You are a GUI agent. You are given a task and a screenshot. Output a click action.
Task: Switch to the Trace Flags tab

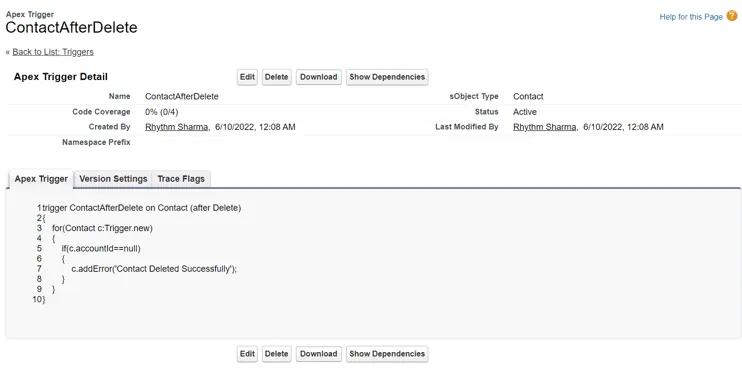[x=181, y=179]
